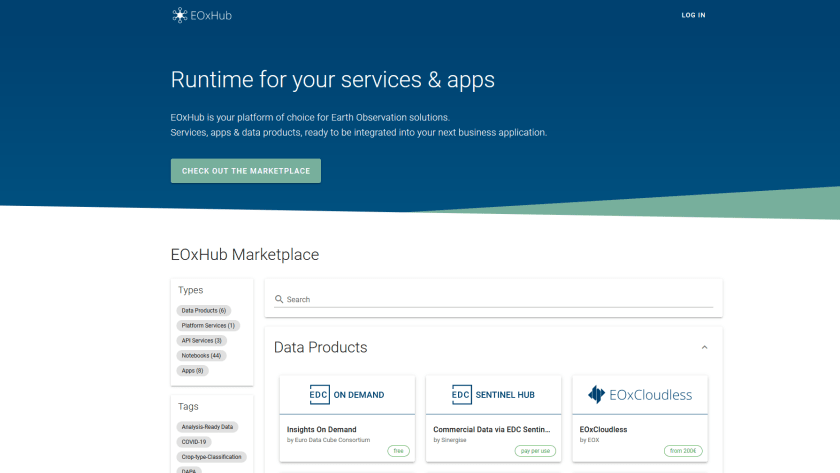Click 'by Sinergise' provider text
The image size is (840, 473).
(x=450, y=440)
